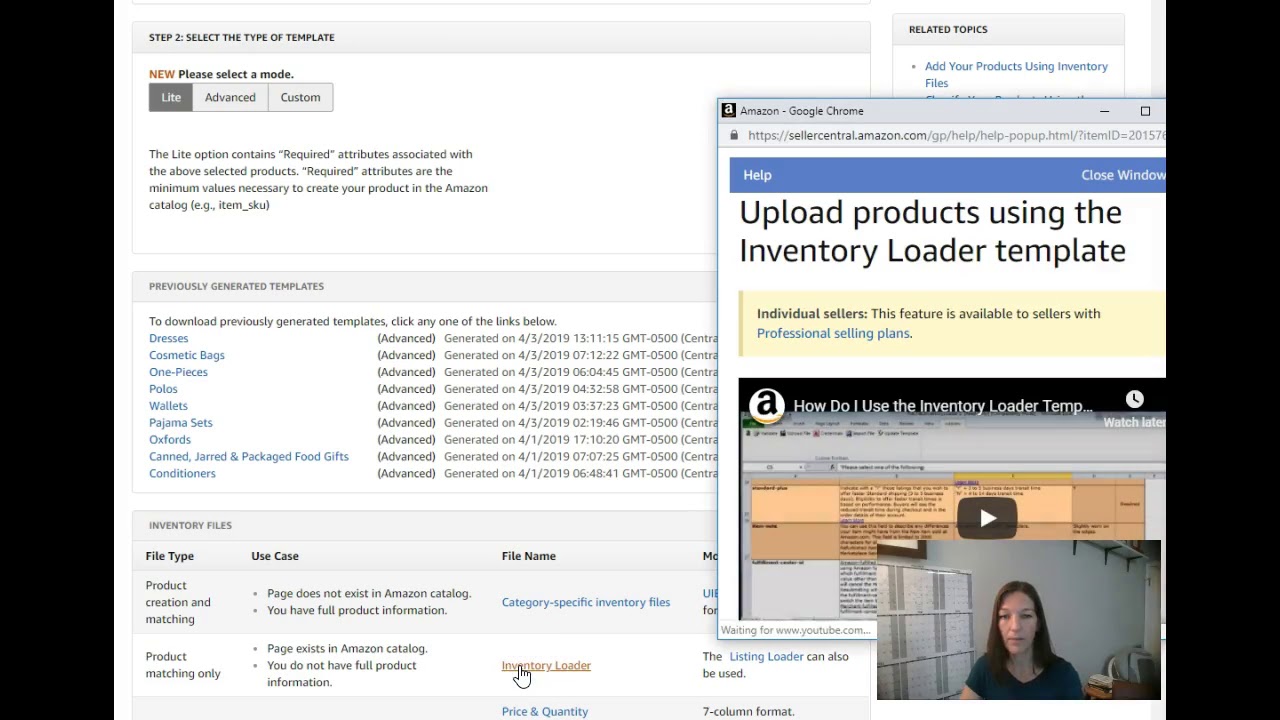Click the Amazon channel logo on video
The image size is (1280, 720).
767,406
